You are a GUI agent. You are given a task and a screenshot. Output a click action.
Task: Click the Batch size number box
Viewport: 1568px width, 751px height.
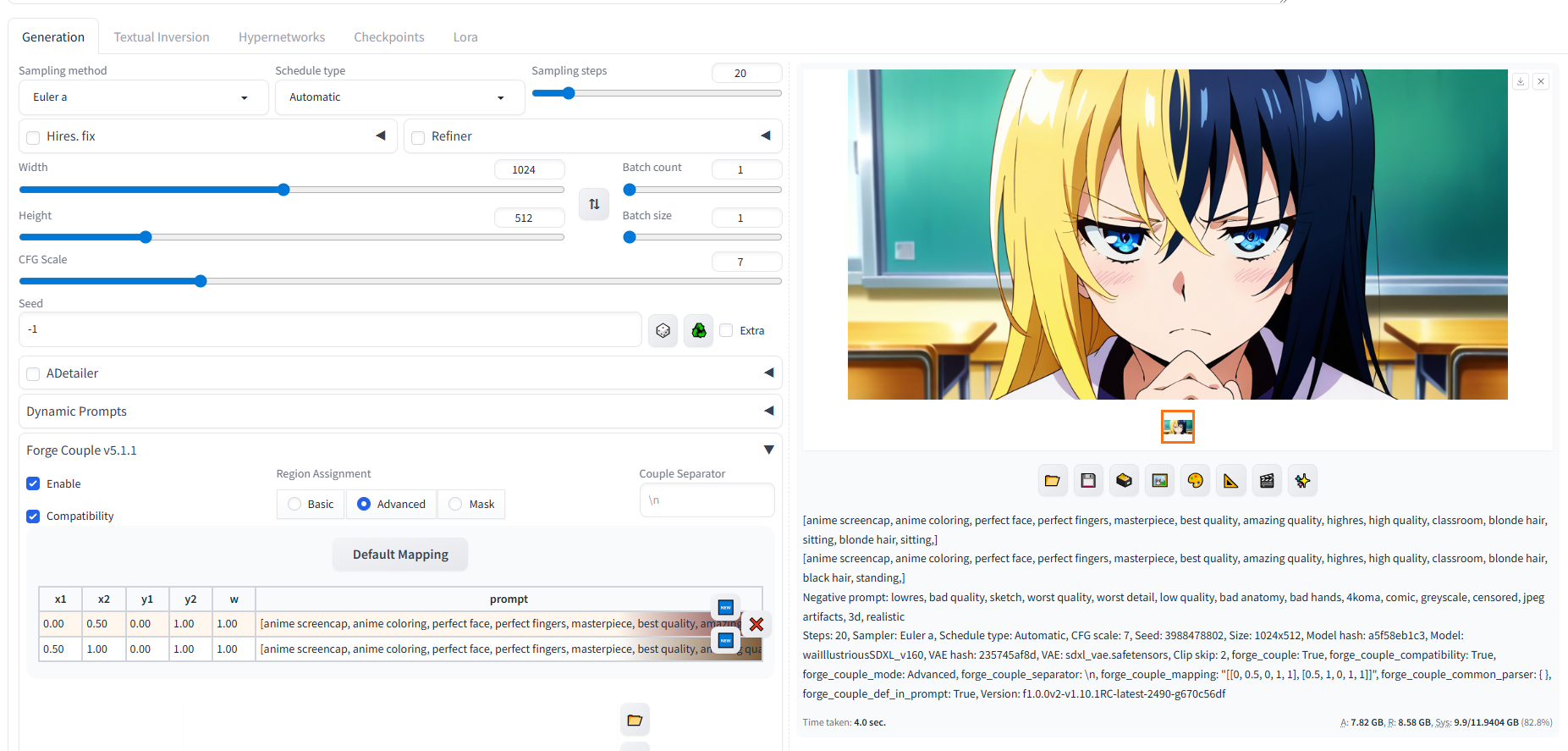pos(746,218)
